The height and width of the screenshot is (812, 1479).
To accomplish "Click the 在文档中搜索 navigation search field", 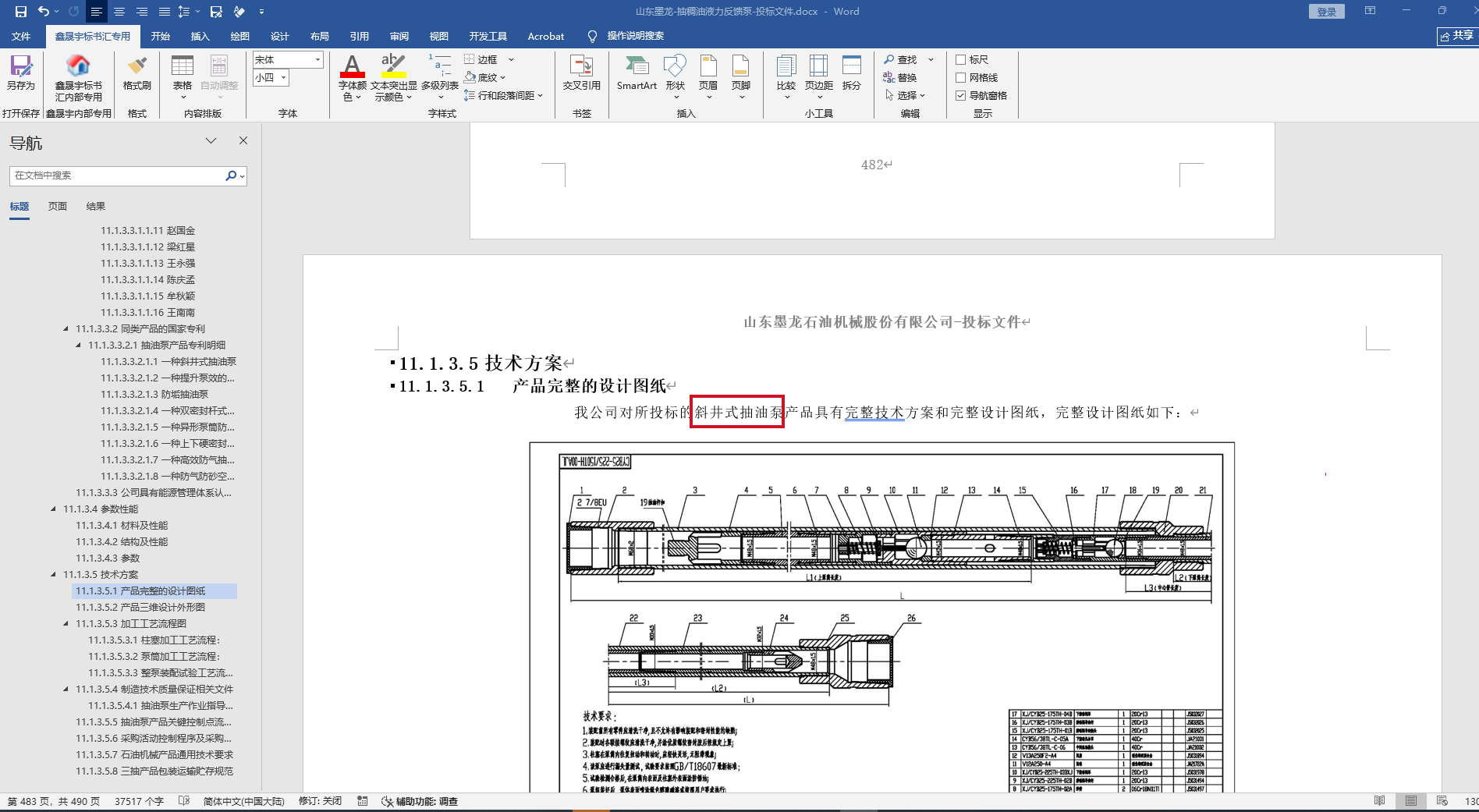I will point(117,176).
